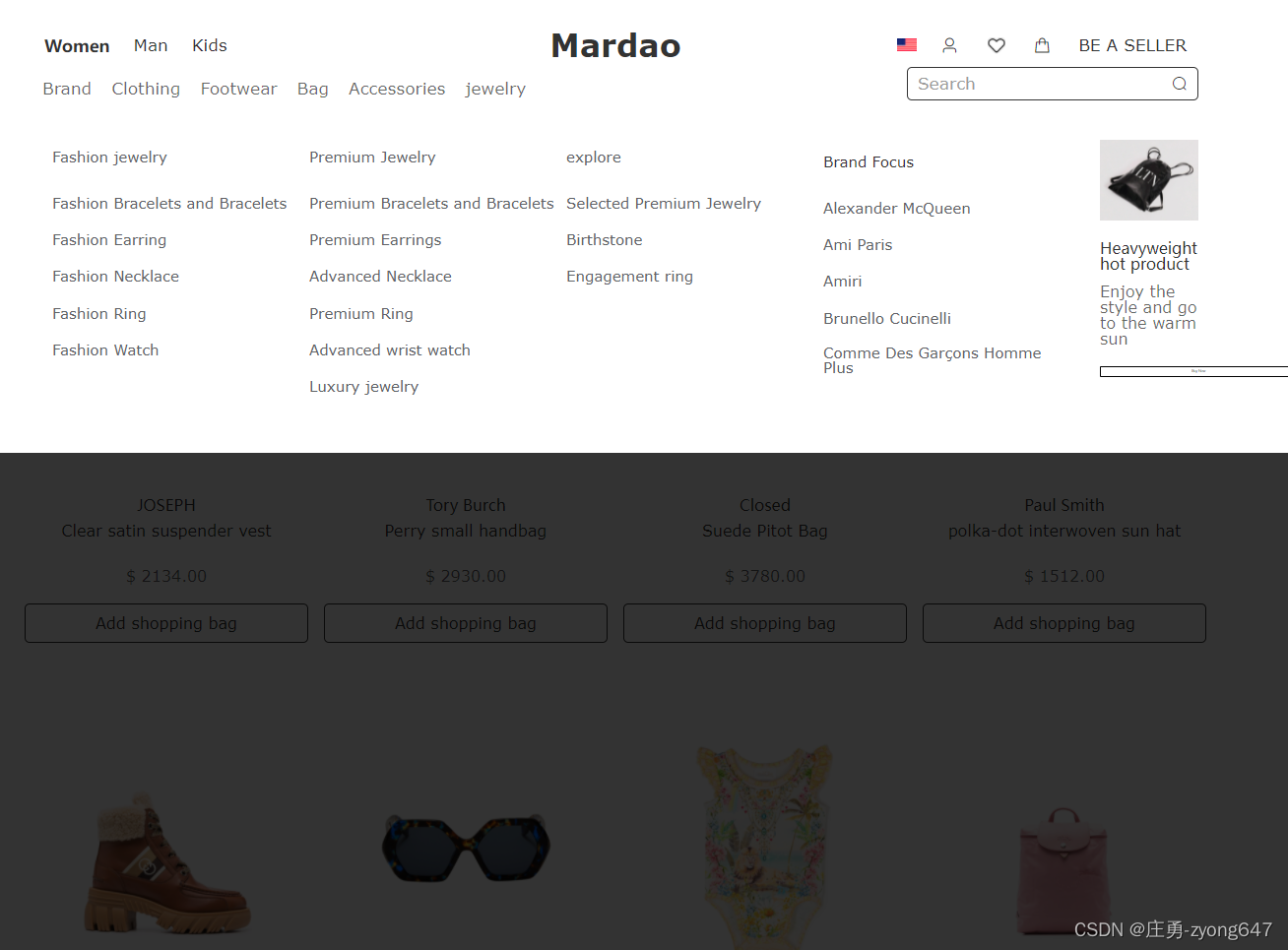Select the Women tab
The height and width of the screenshot is (950, 1288).
point(77,46)
